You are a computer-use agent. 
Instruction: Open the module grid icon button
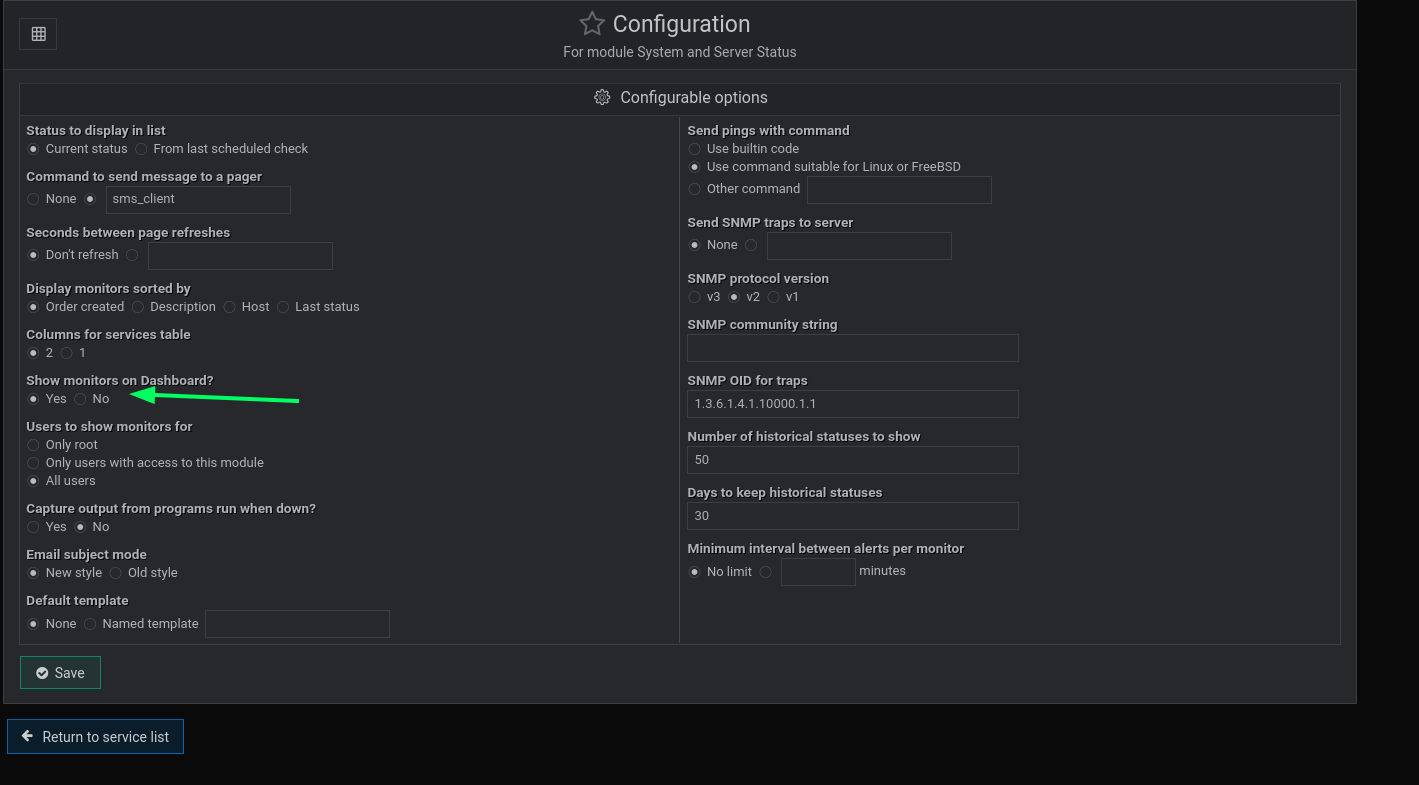(x=38, y=34)
